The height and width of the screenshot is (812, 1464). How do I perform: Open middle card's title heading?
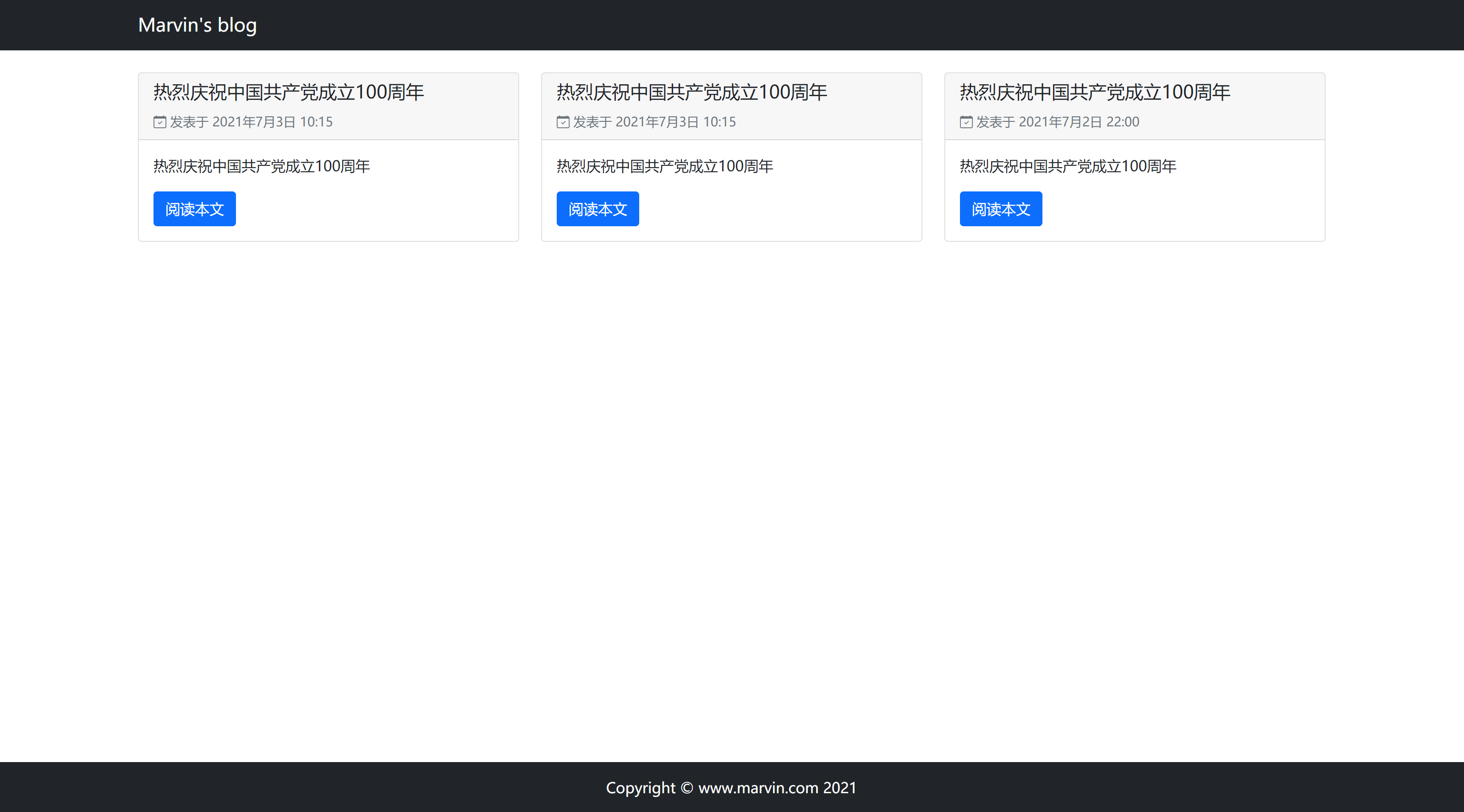[x=691, y=92]
